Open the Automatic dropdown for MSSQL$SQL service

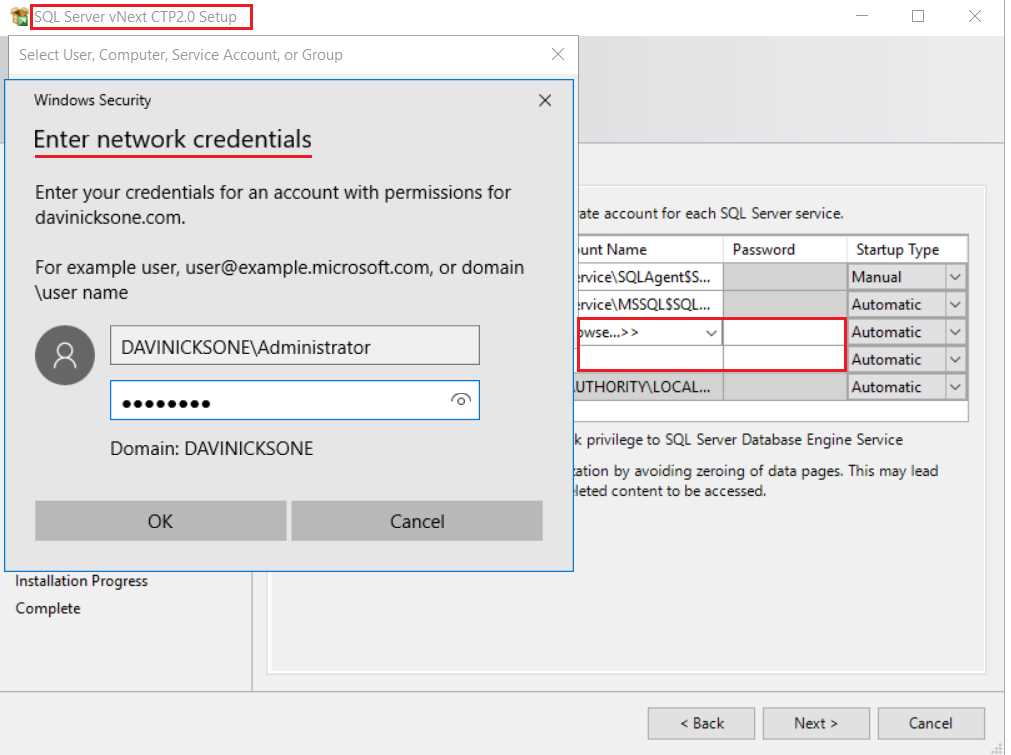(x=954, y=304)
